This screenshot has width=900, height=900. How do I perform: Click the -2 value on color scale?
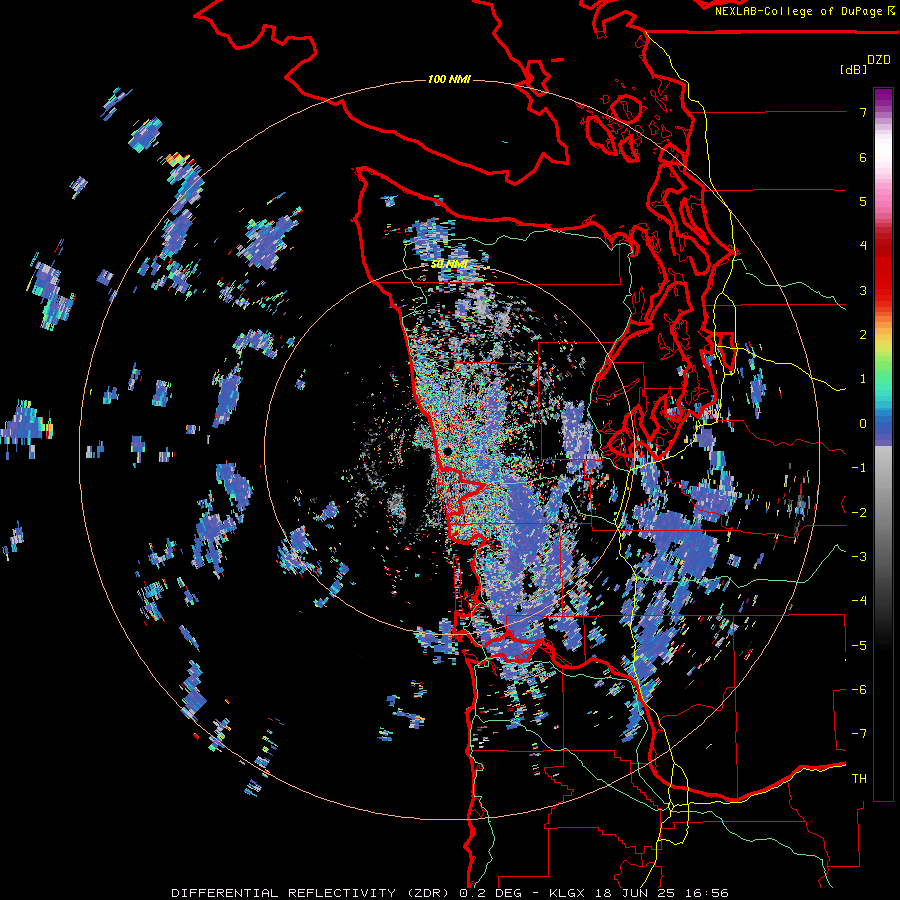point(859,513)
